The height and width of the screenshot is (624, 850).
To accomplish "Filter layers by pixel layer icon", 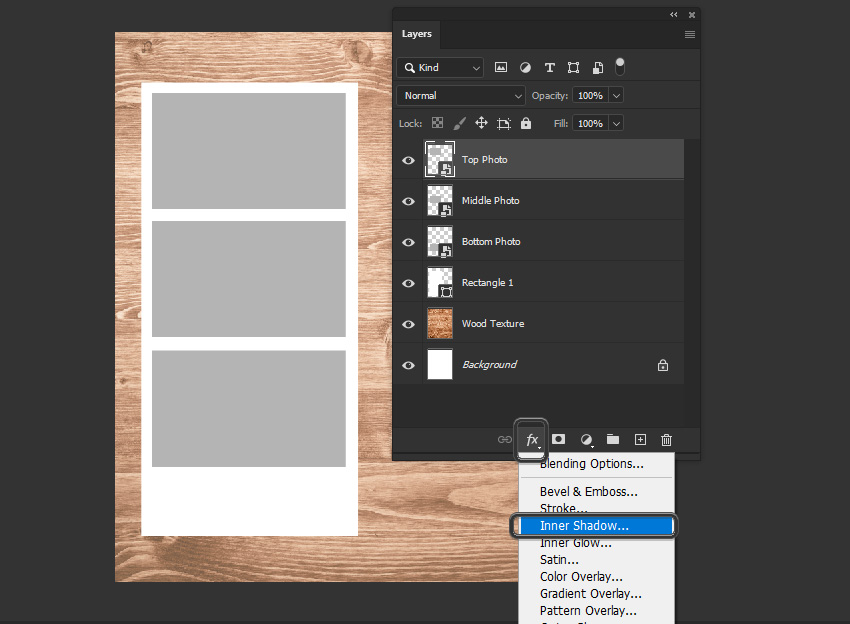I will [x=501, y=67].
